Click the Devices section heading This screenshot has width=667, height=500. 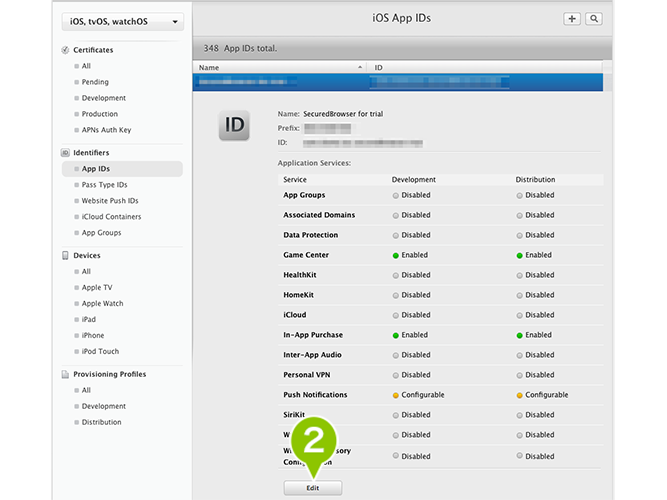[x=87, y=255]
